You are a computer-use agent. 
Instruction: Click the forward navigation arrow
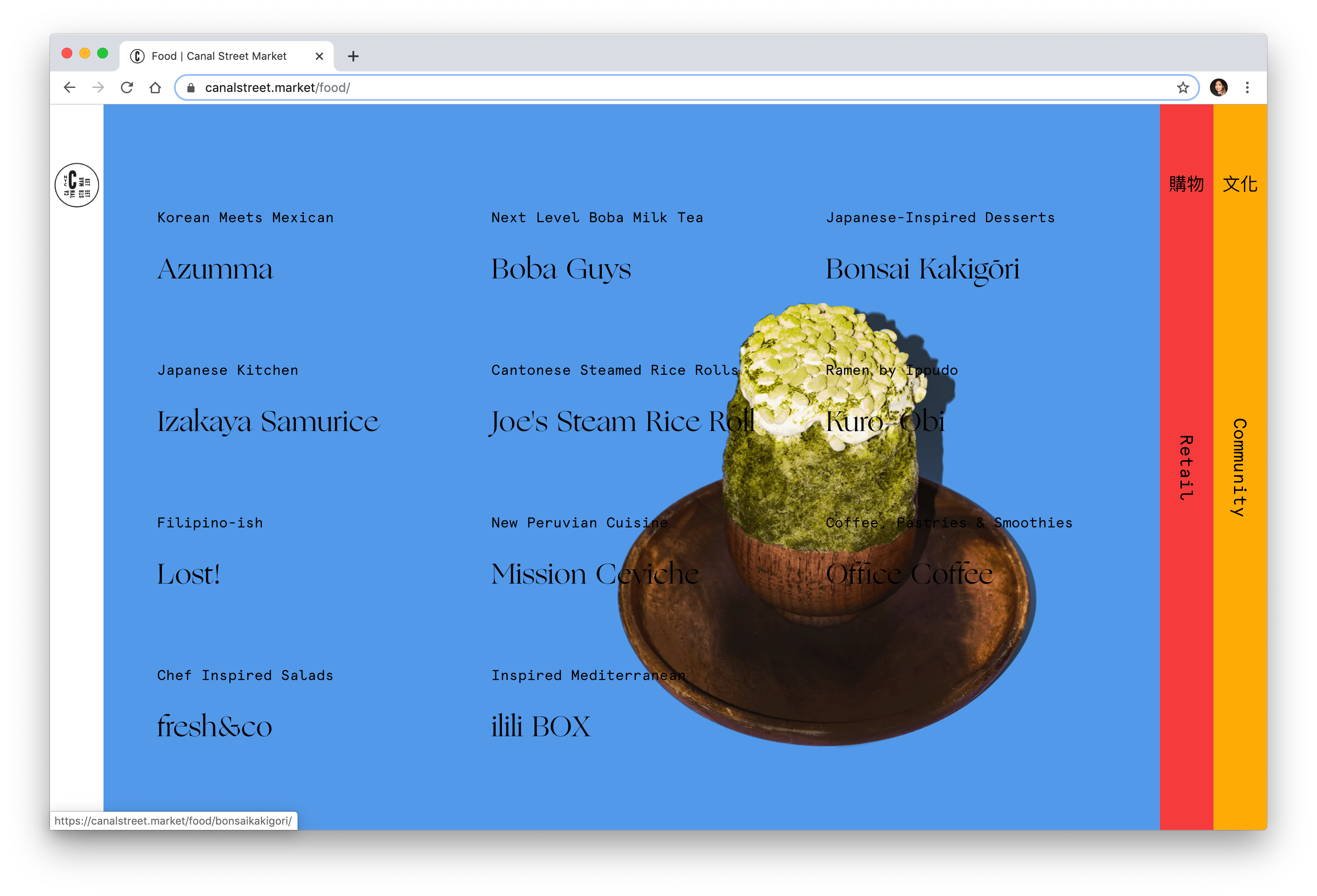tap(97, 87)
